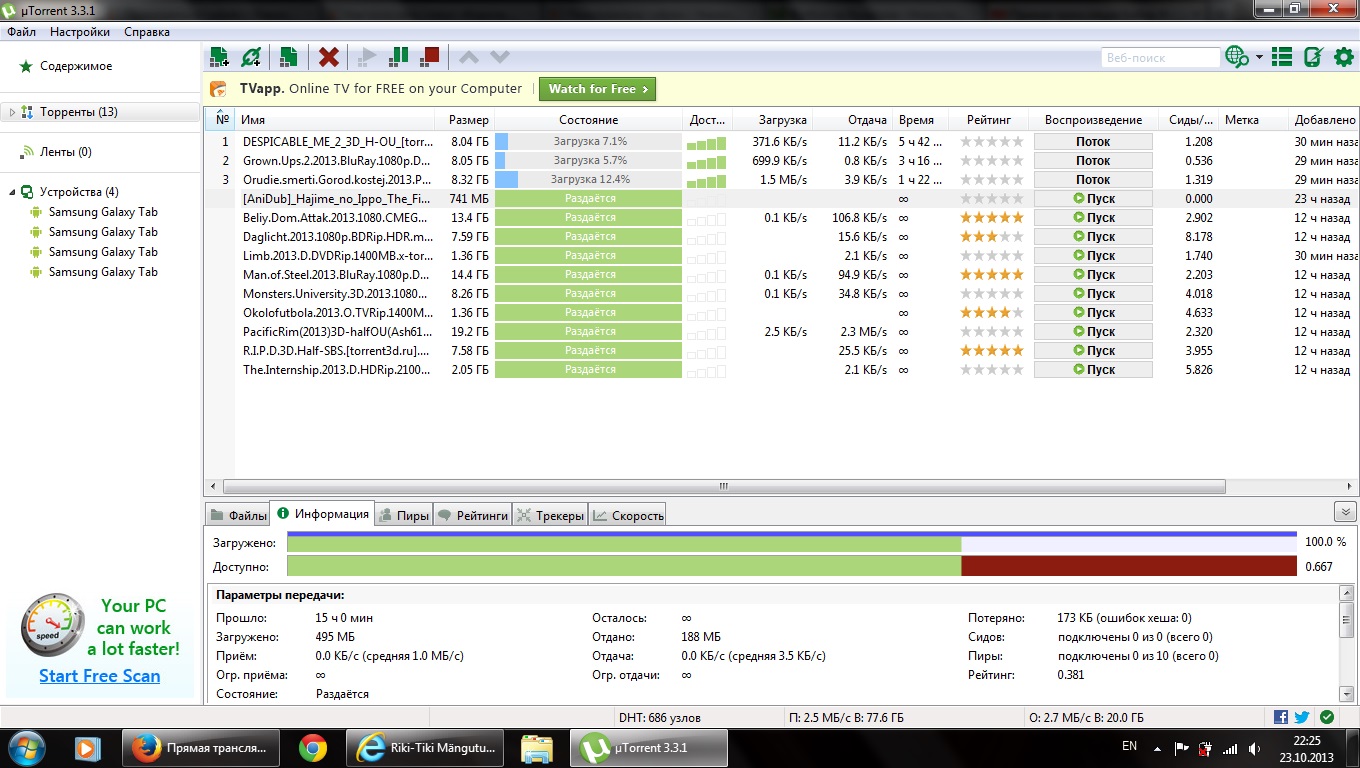Click the Firefox icon in the taskbar

pyautogui.click(x=147, y=747)
